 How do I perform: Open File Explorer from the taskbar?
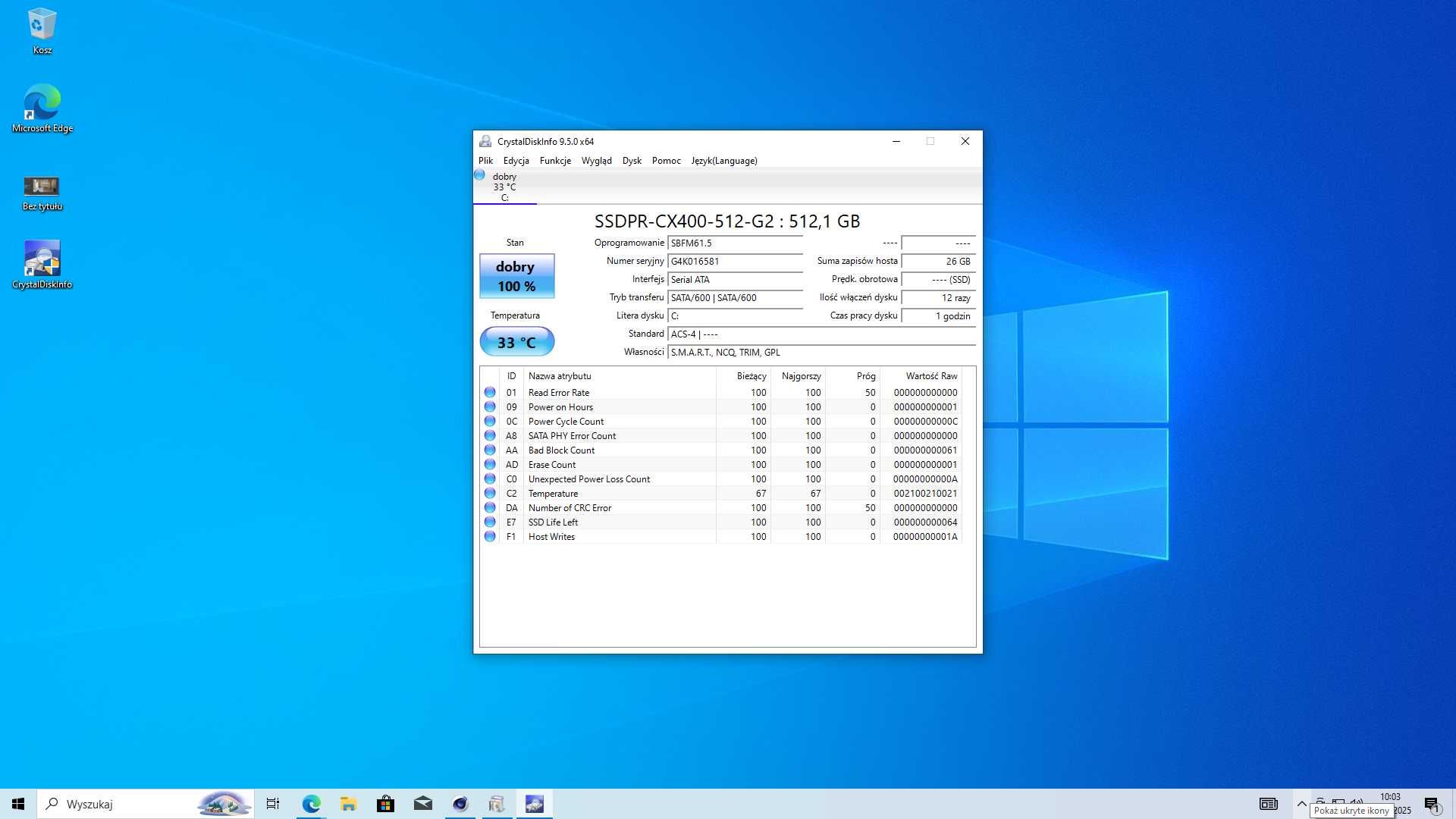(348, 804)
